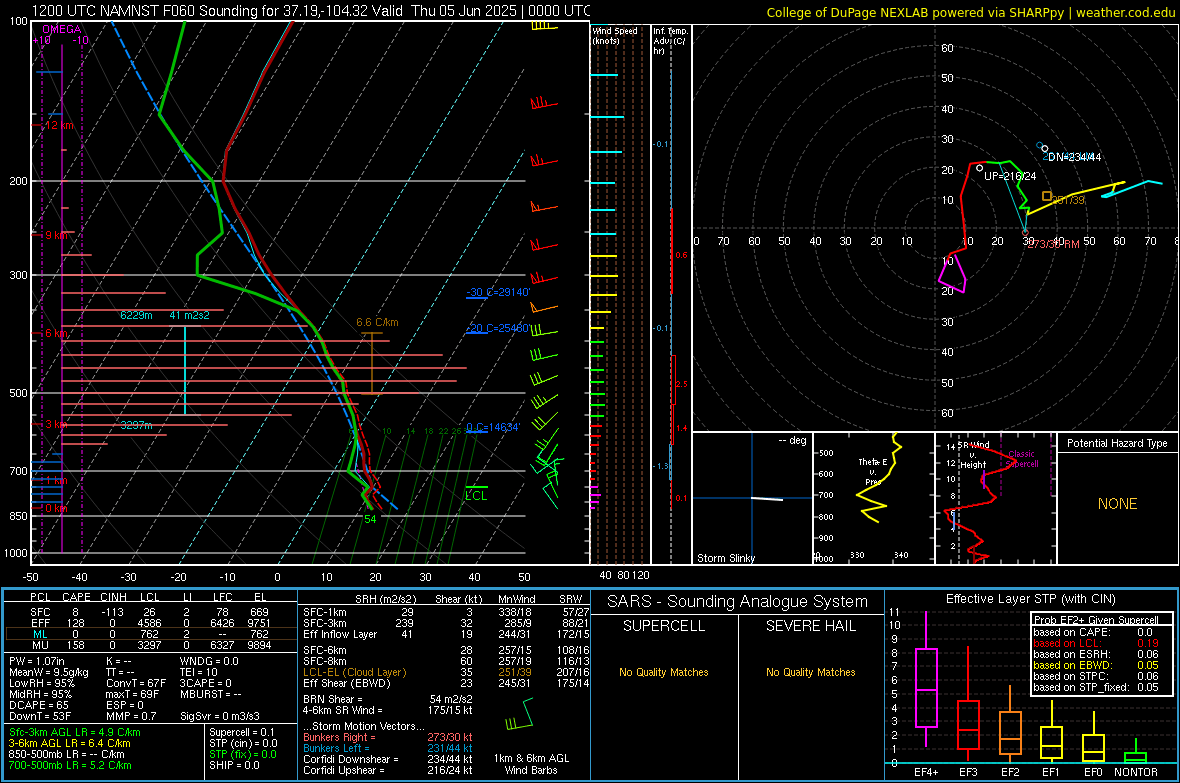
Task: Click No Quality Matches under SUPERCELL
Action: point(664,672)
